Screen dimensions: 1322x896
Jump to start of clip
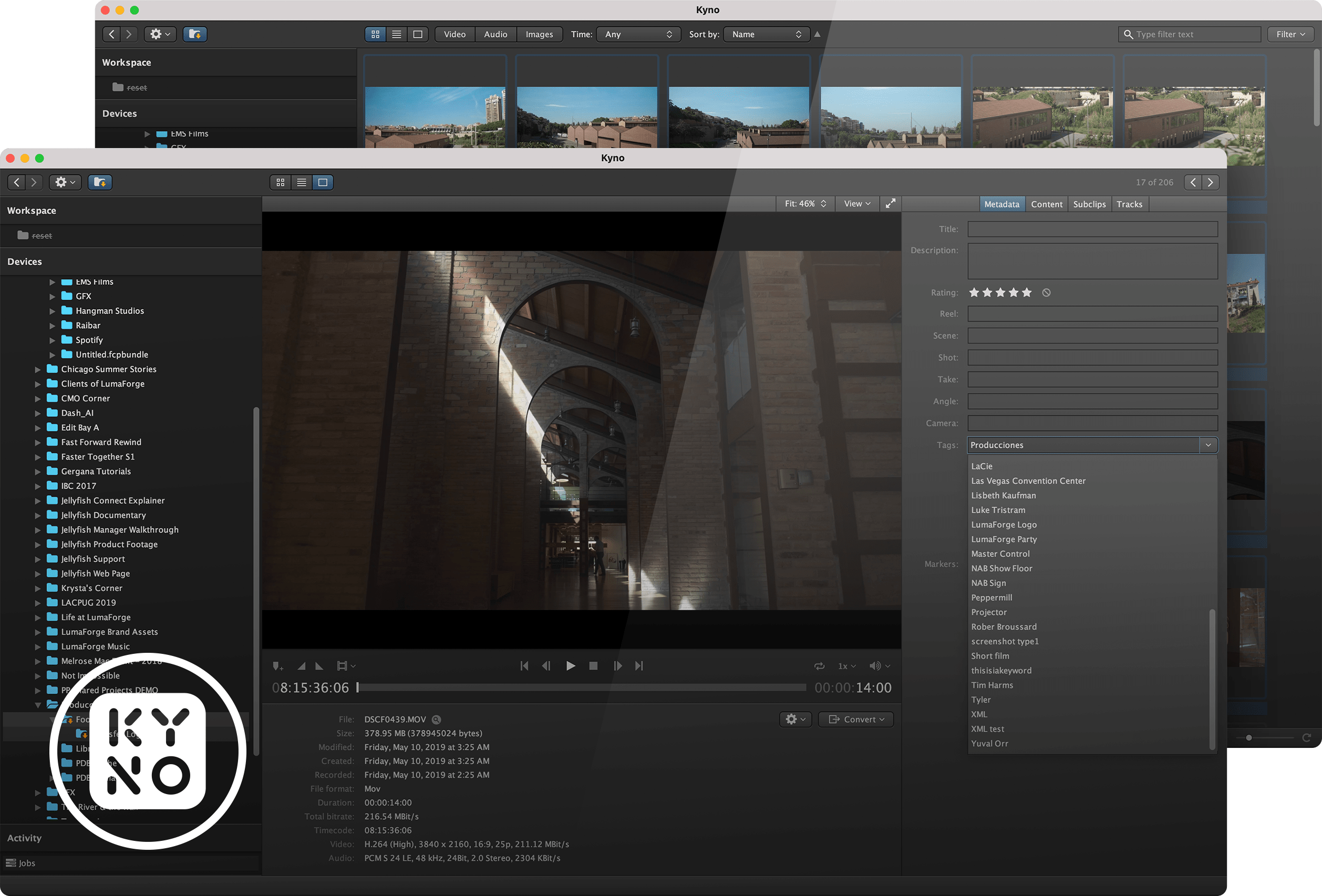pos(524,666)
